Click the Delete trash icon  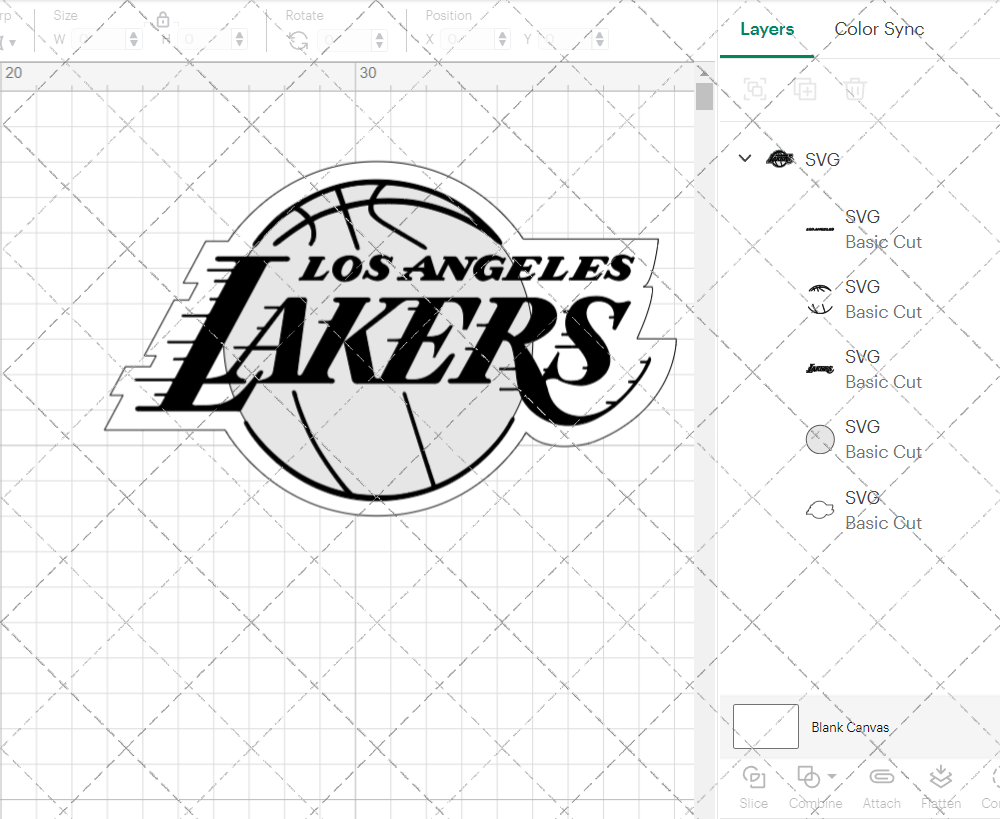[x=855, y=89]
